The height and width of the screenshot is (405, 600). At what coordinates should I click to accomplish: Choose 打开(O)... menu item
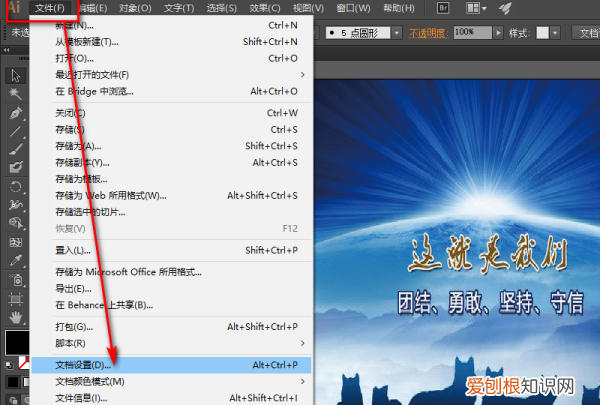(171, 58)
